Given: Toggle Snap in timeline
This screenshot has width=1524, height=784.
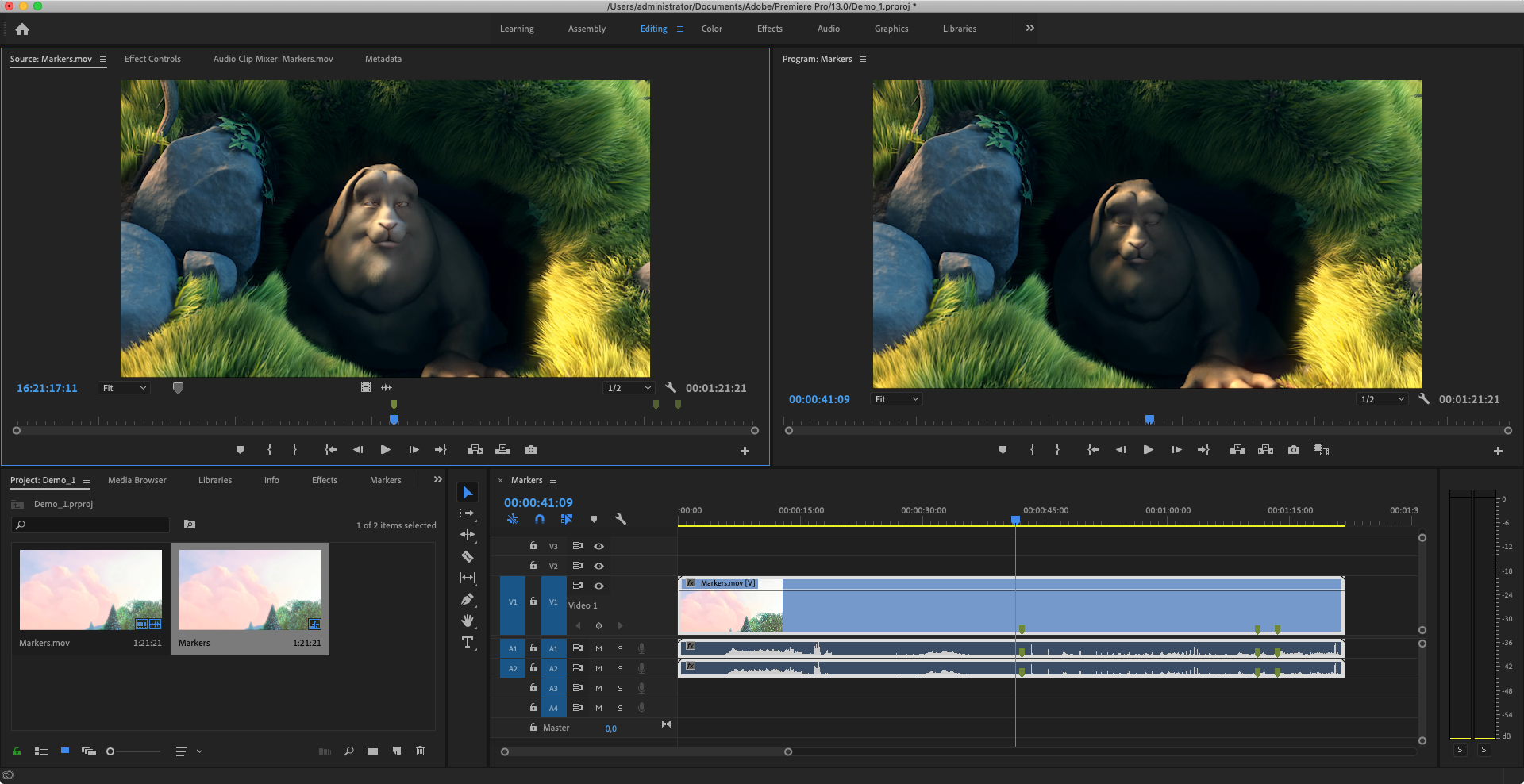Looking at the screenshot, I should coord(540,519).
